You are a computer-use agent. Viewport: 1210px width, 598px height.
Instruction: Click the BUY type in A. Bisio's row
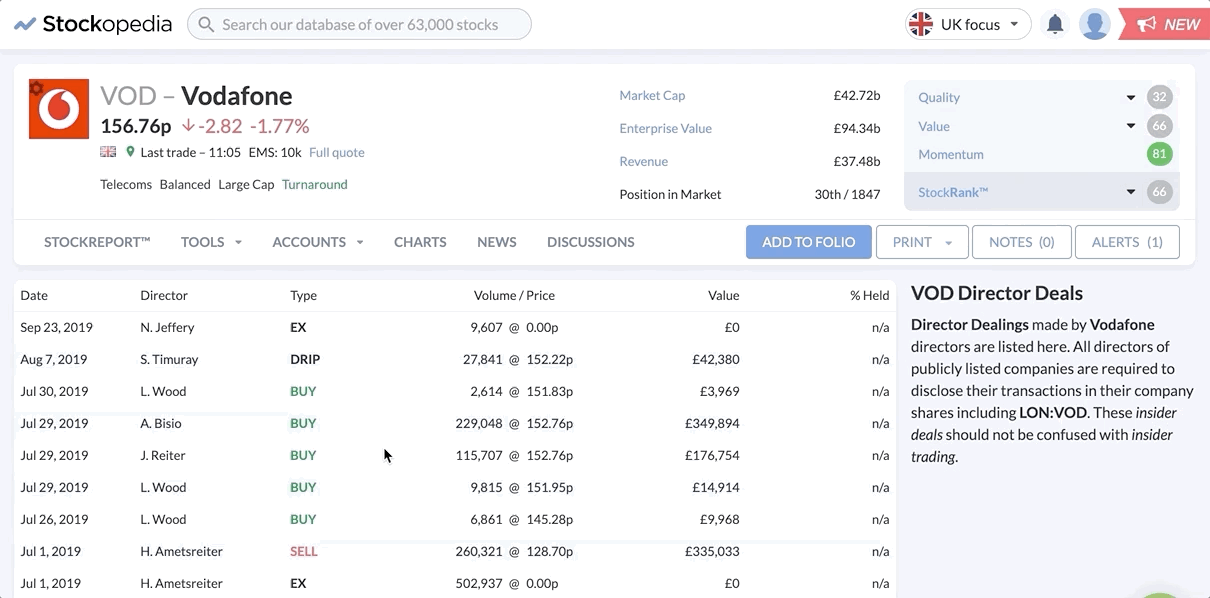(x=303, y=423)
